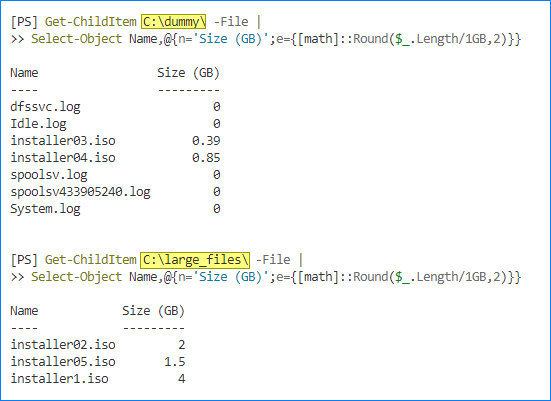Viewport: 551px width, 401px height.
Task: Click the size 0 beside System.log
Action: pos(217,209)
